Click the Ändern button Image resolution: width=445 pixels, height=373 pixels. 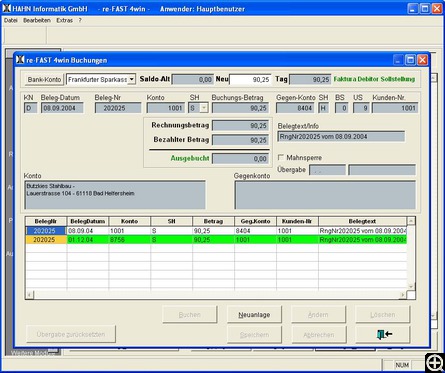(x=318, y=315)
